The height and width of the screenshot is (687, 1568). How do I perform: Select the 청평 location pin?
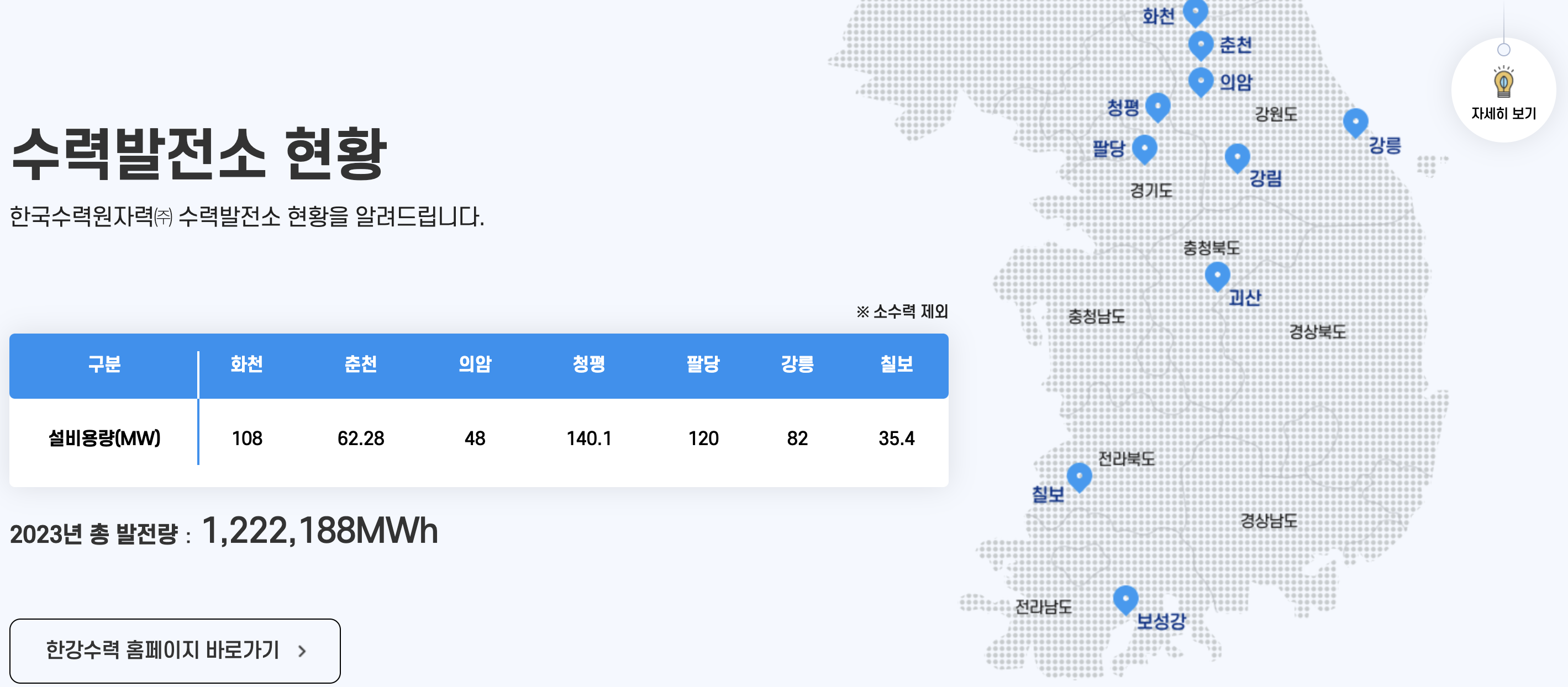click(1157, 106)
